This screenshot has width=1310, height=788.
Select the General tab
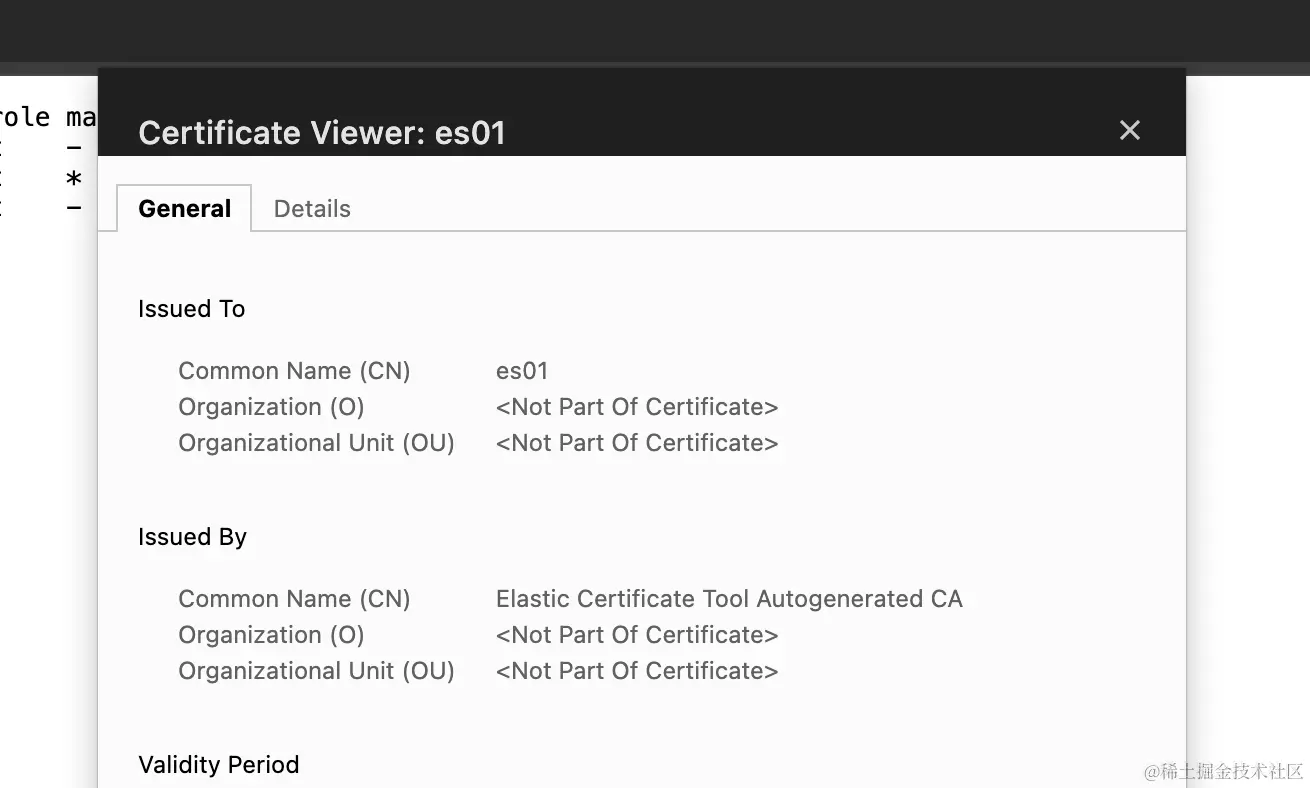185,209
